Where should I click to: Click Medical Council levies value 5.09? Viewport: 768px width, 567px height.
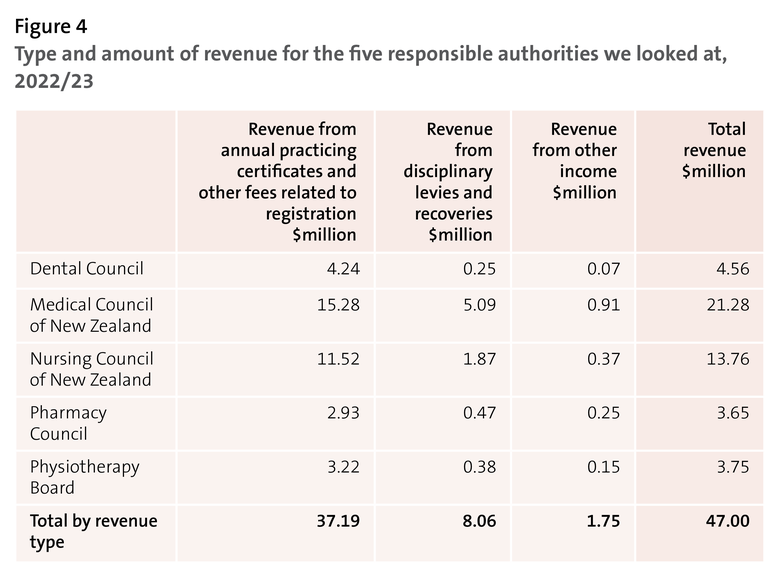click(x=480, y=305)
